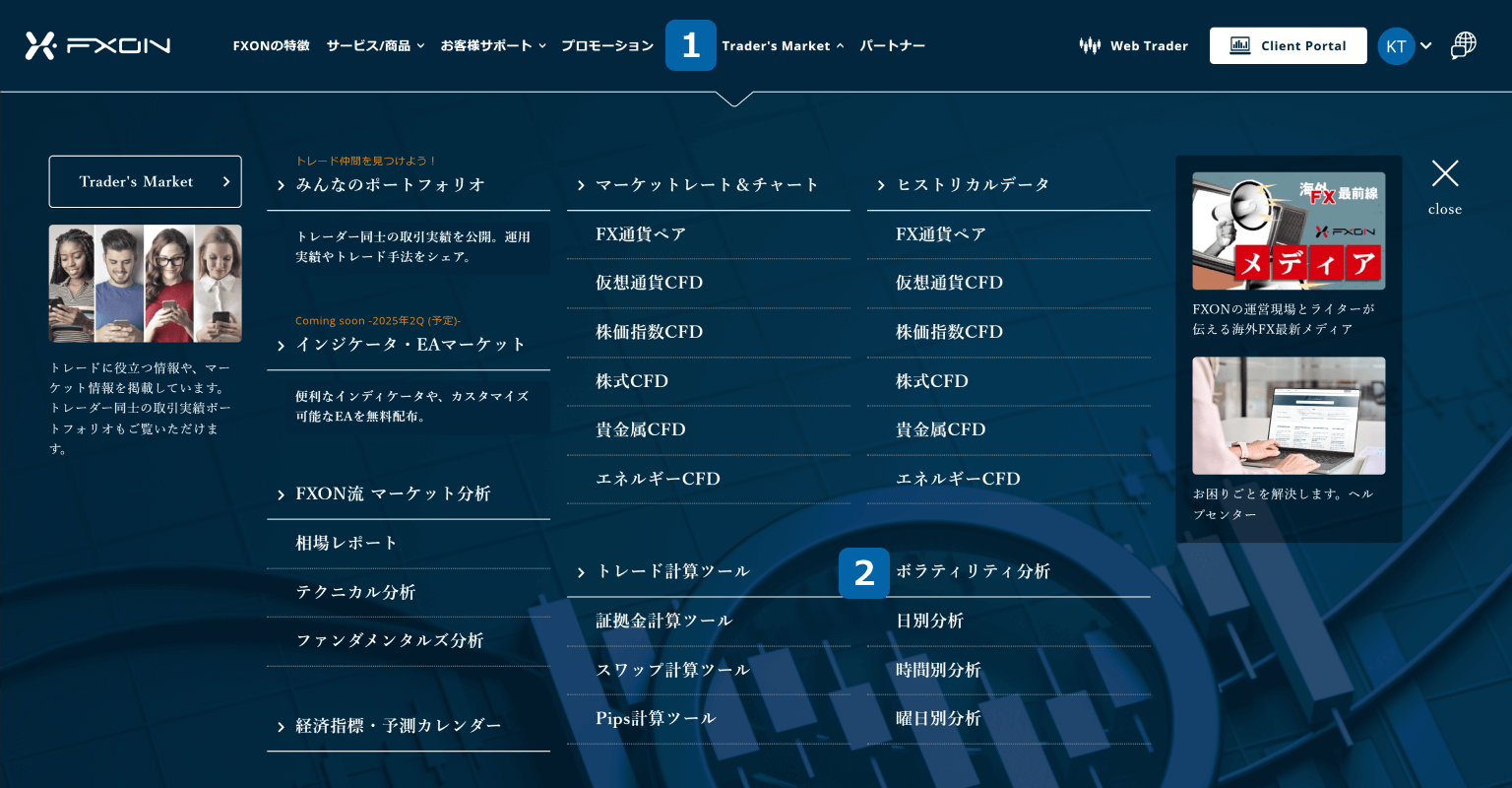Click the 海外FX最前線 メディア banner thumbnail
The image size is (1512, 788).
coord(1289,230)
